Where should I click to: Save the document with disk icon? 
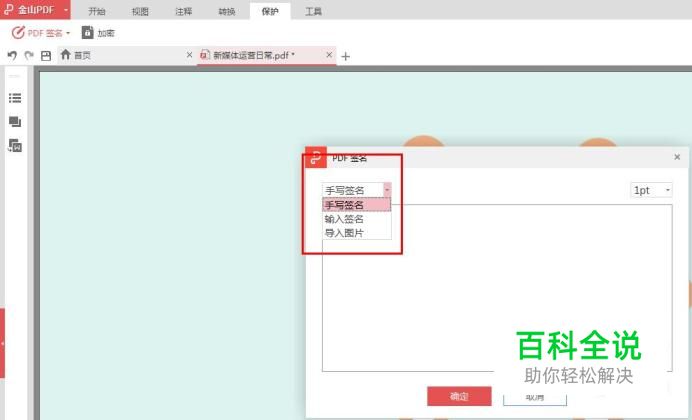(x=46, y=56)
